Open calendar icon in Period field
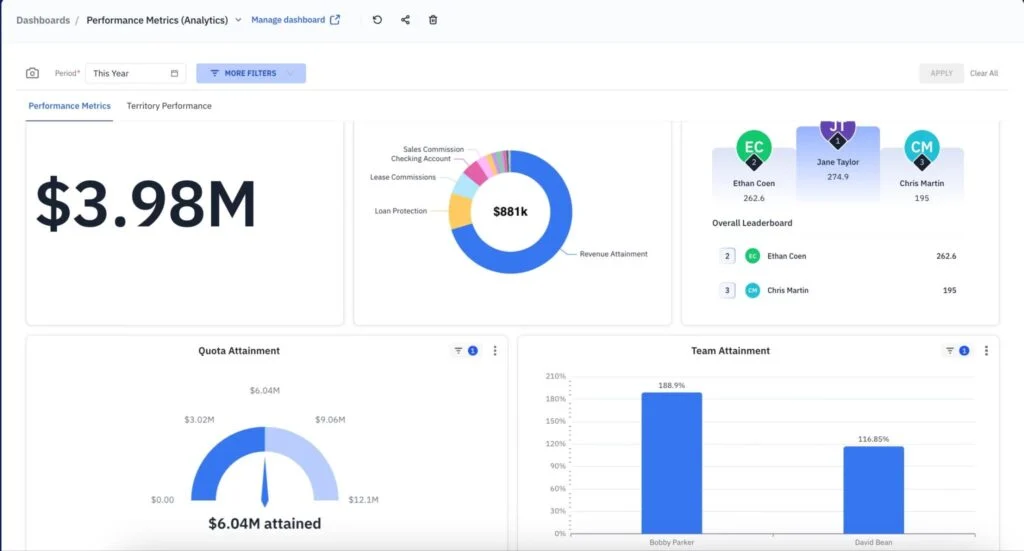 174,73
